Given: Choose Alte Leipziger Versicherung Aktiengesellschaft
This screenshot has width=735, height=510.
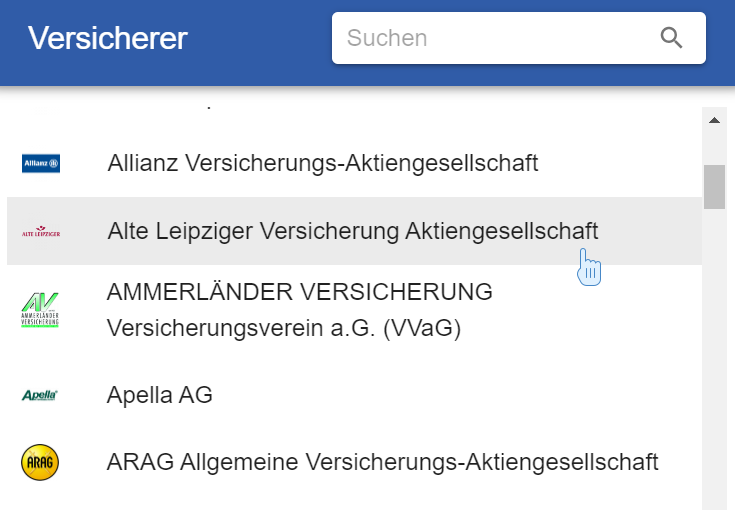Looking at the screenshot, I should click(x=352, y=231).
